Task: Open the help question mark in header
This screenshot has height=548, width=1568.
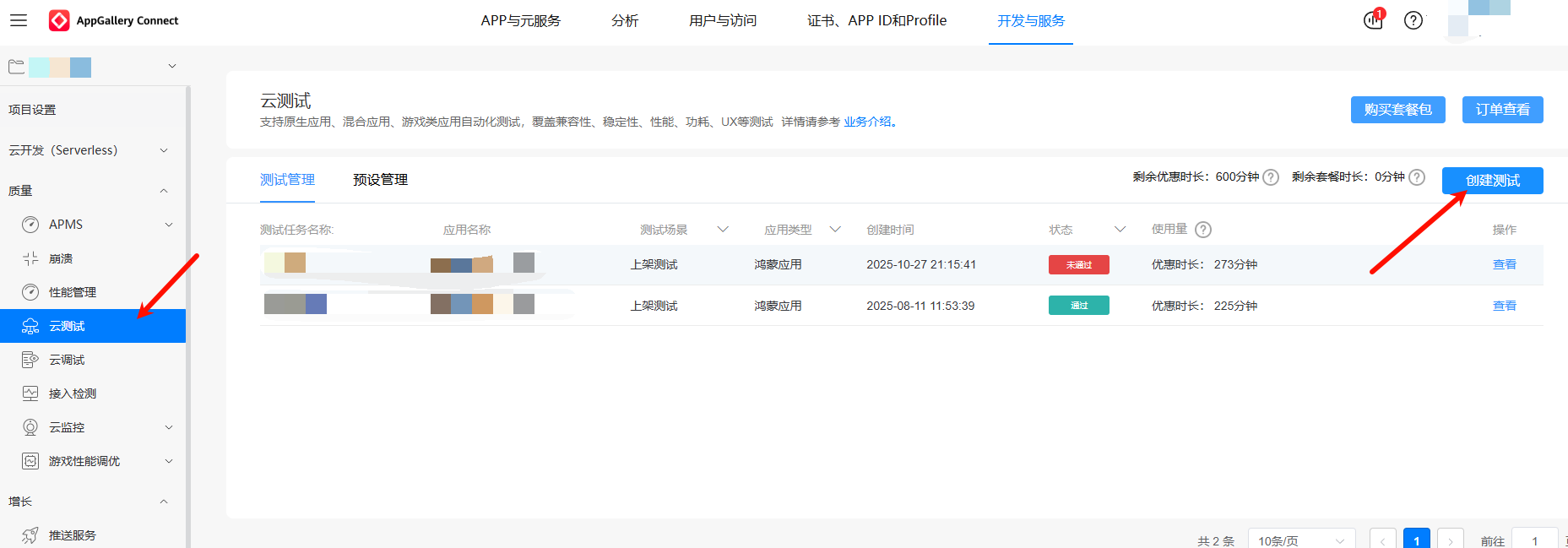Action: click(x=1413, y=20)
